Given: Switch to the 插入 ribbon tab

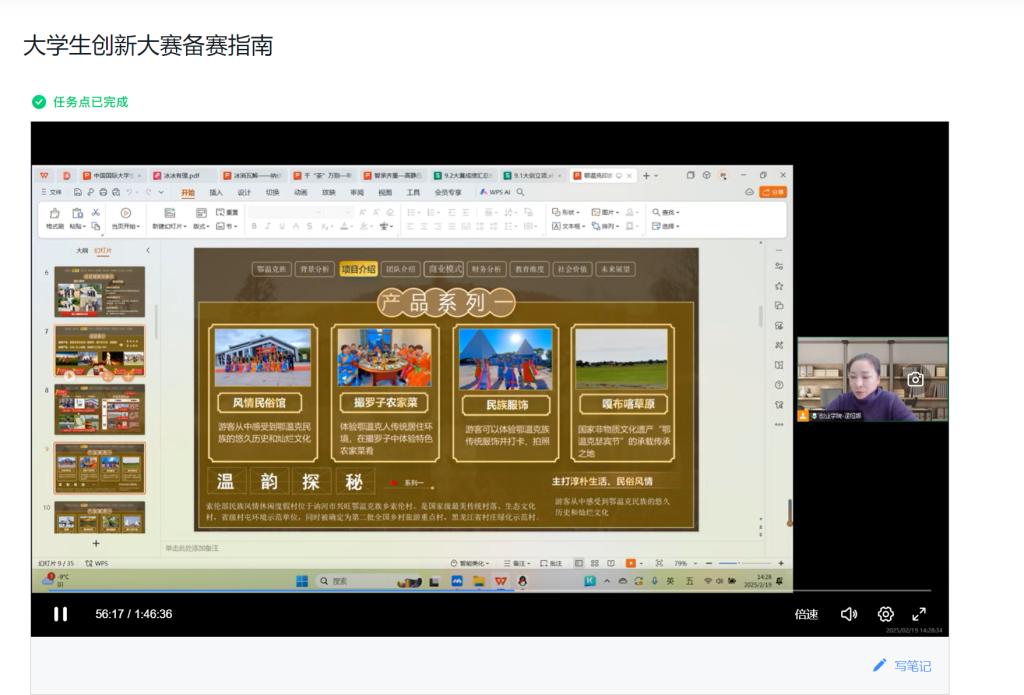Looking at the screenshot, I should pyautogui.click(x=216, y=192).
